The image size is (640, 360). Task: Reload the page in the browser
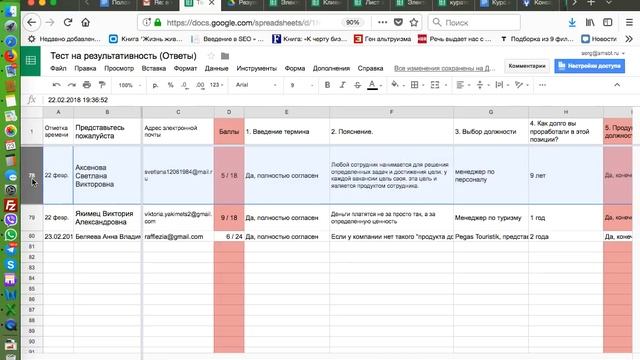68,22
